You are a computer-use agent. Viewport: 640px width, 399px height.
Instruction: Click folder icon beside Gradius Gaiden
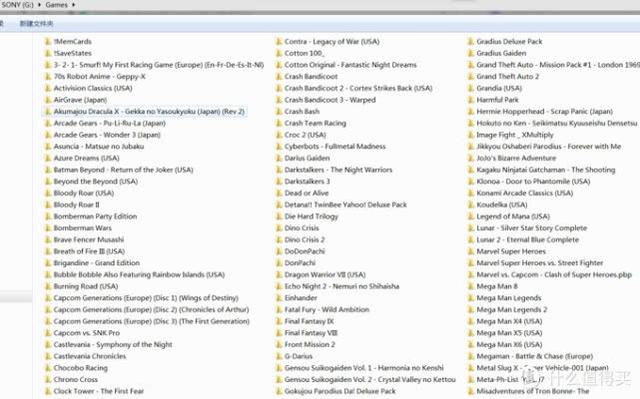tap(471, 53)
